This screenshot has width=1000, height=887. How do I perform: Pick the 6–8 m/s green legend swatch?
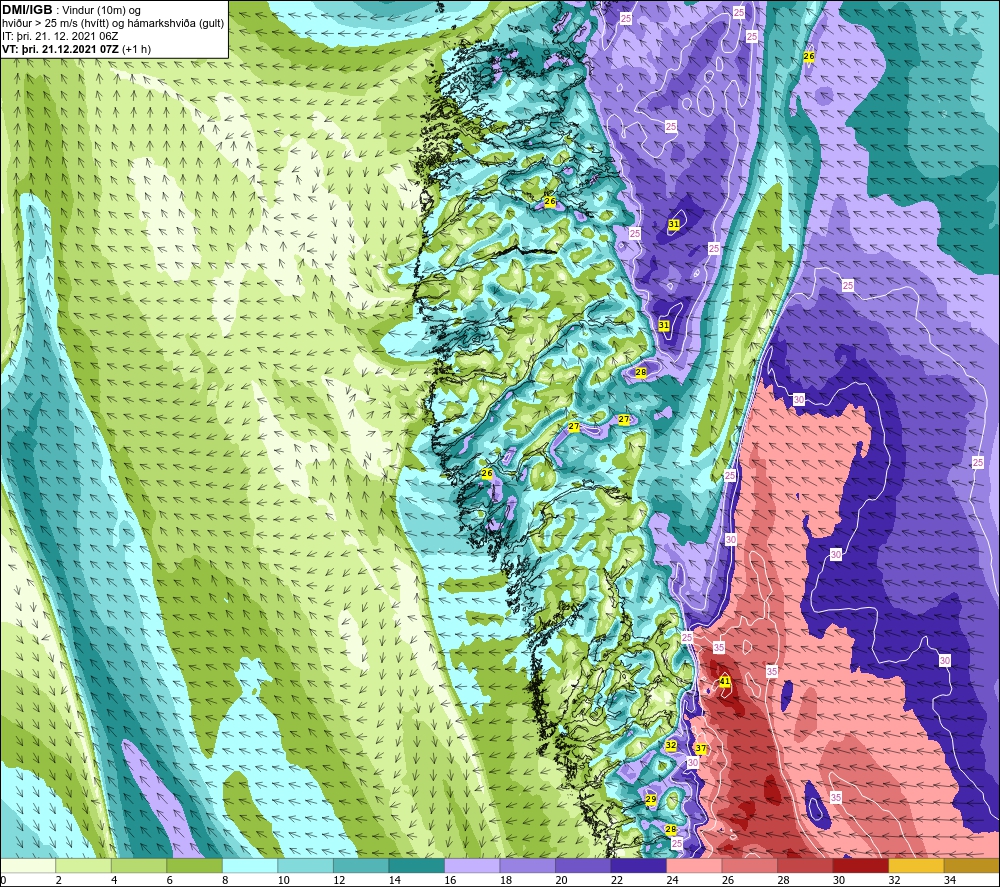coord(195,865)
